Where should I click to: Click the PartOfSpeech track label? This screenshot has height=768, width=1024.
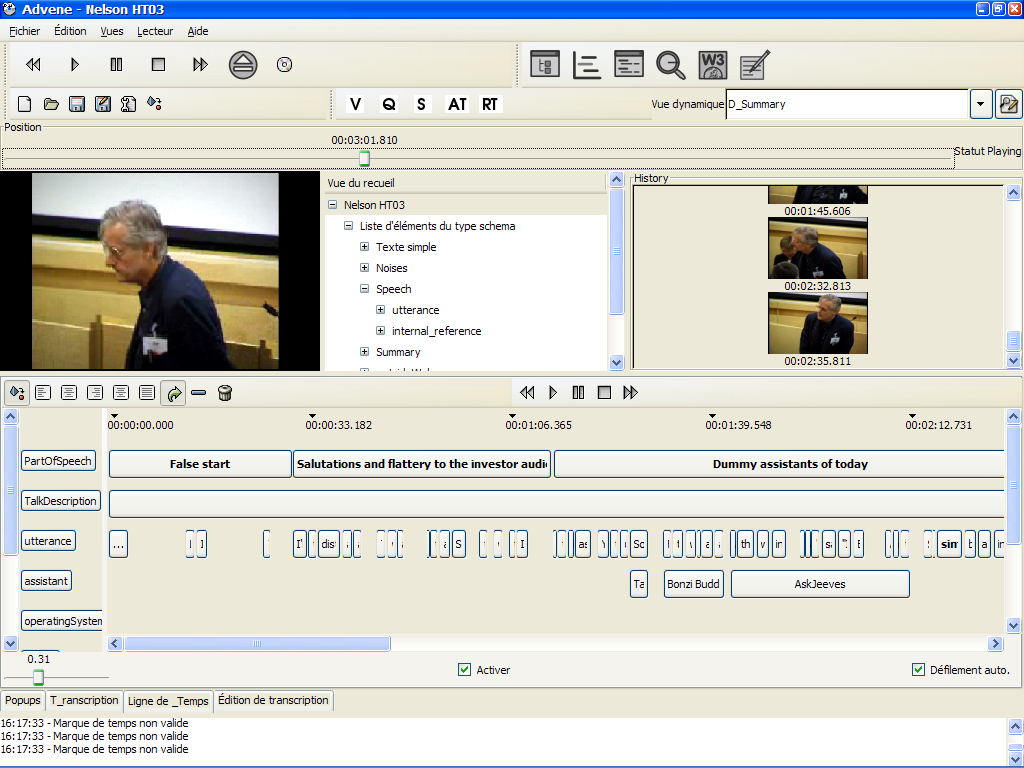(58, 461)
